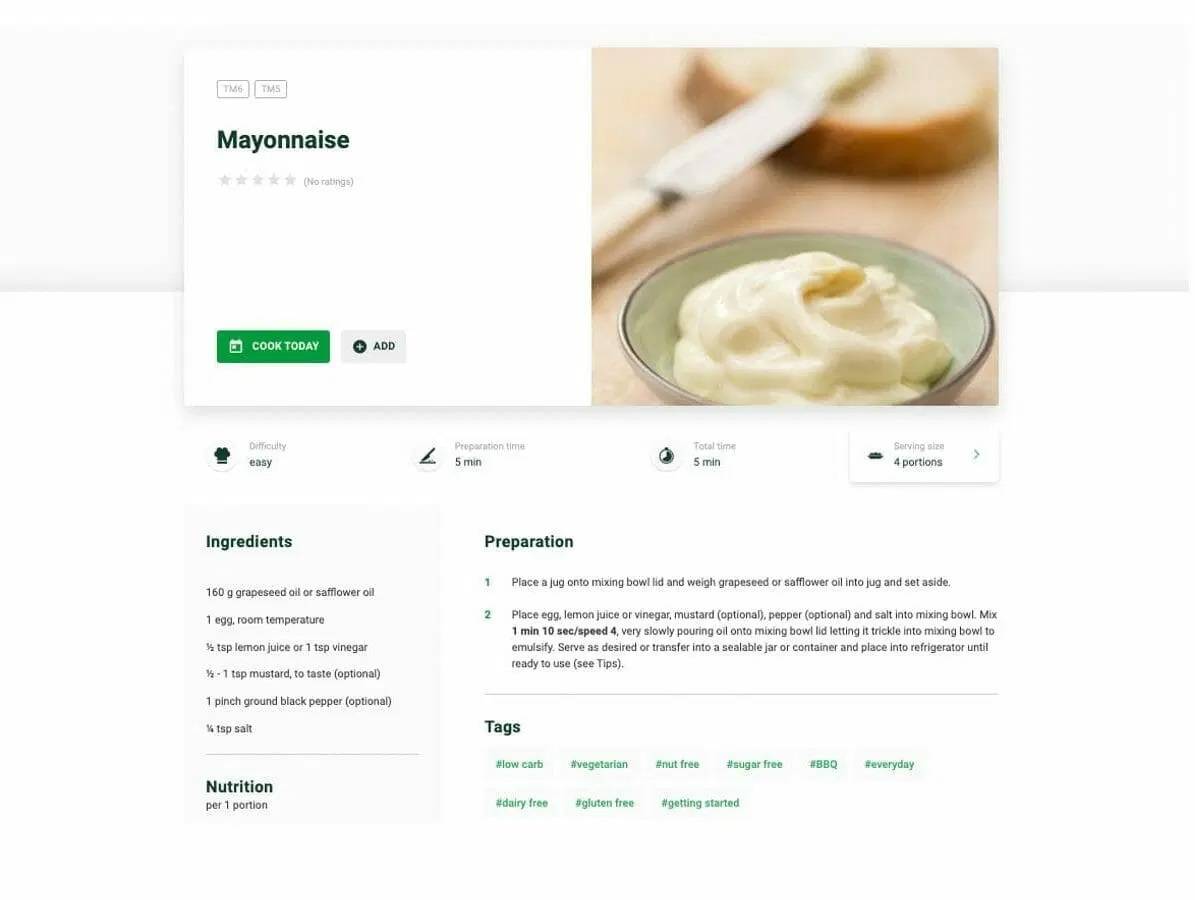This screenshot has width=1195, height=900.
Task: Open the 4 portions serving selector
Action: 924,456
